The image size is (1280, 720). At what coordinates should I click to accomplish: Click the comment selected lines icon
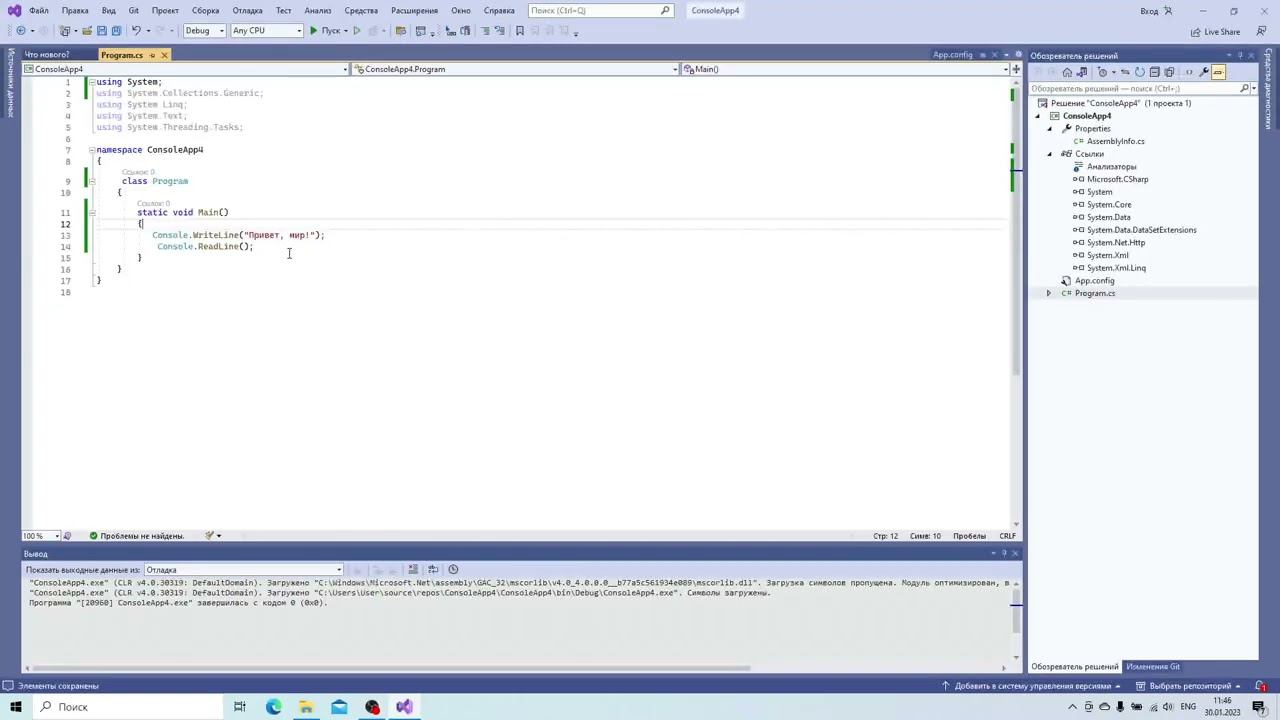tap(485, 30)
